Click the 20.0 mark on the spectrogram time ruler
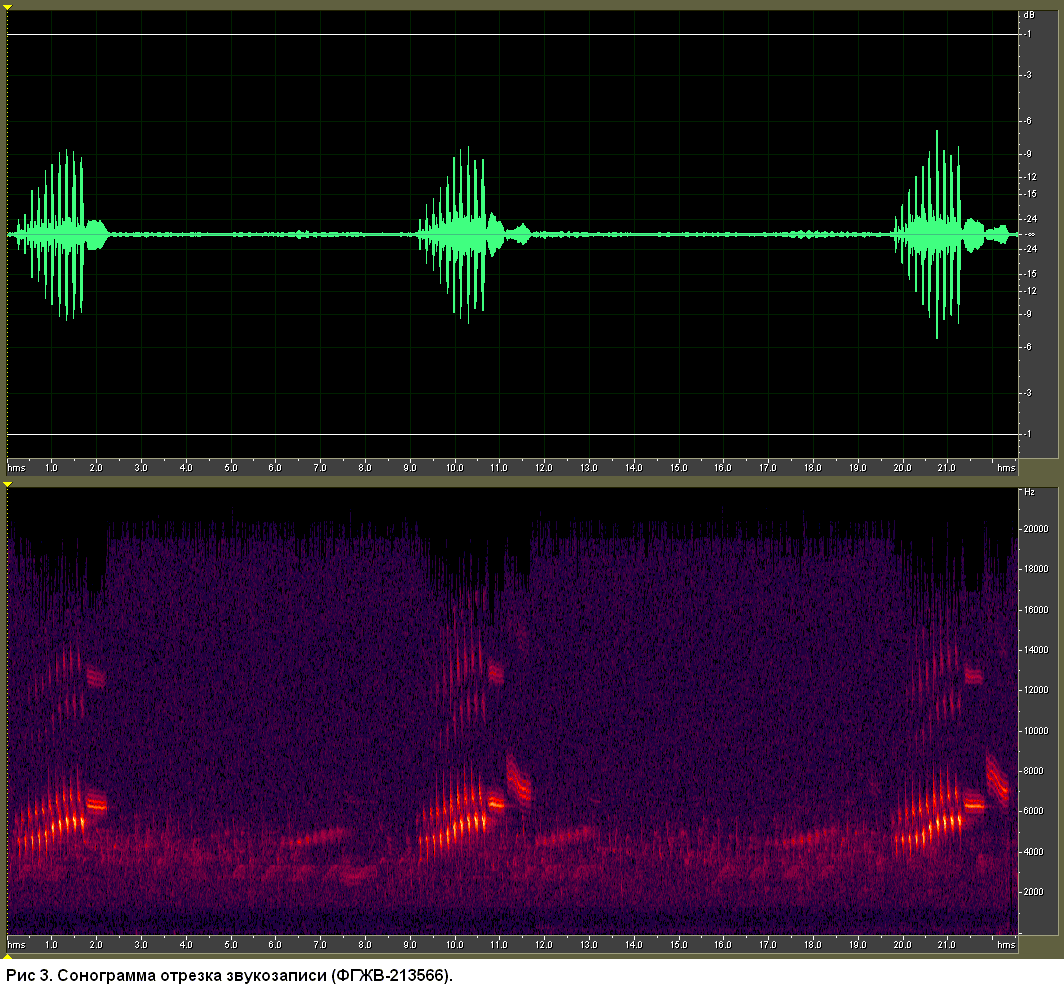 (x=902, y=944)
